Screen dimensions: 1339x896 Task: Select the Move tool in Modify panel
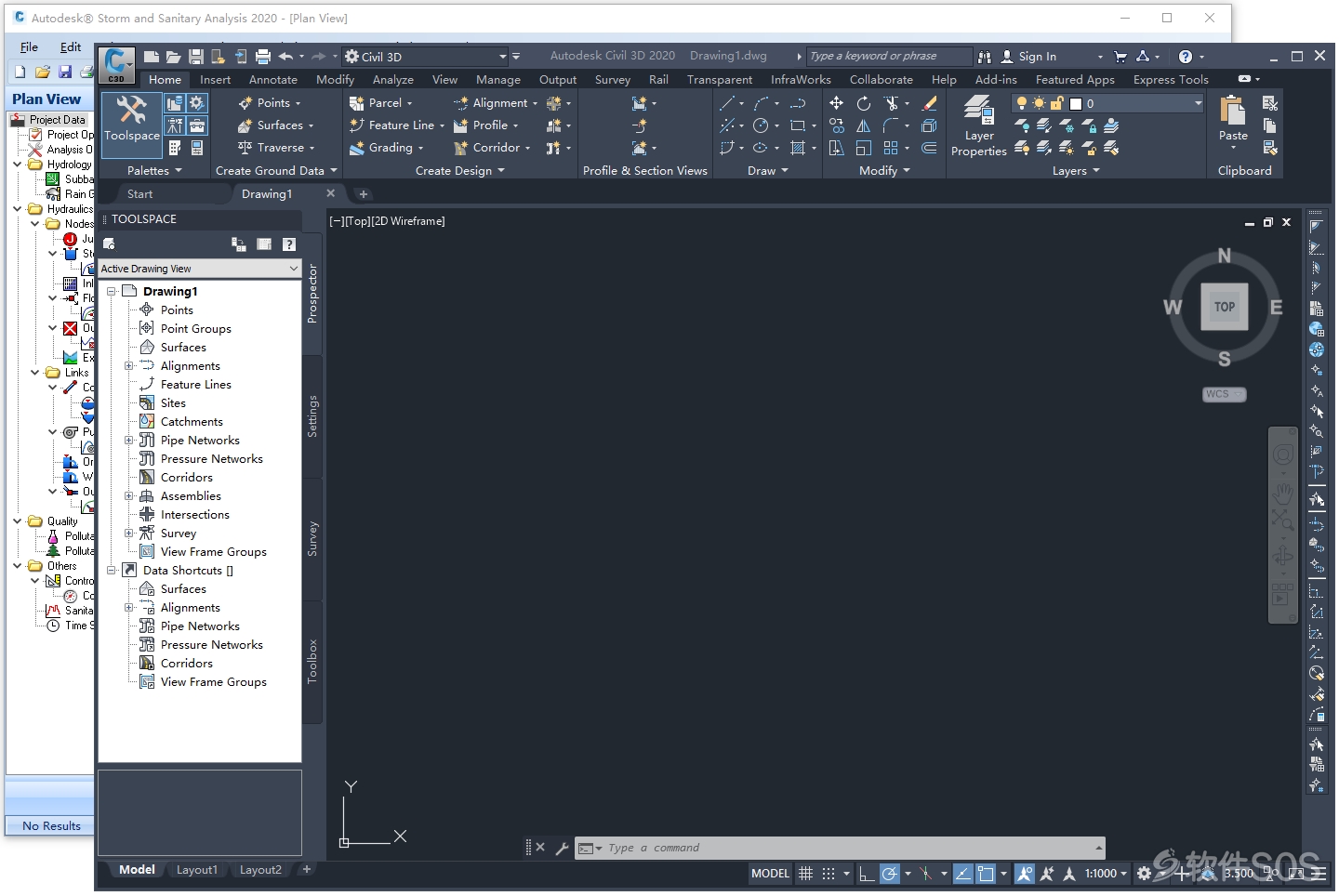tap(836, 103)
